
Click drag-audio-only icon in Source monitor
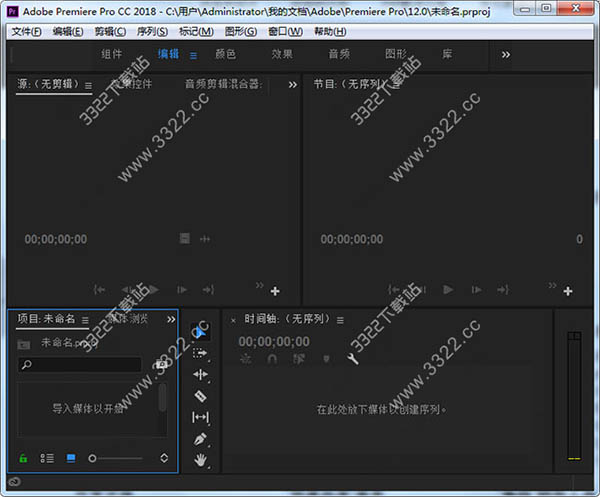click(x=205, y=239)
